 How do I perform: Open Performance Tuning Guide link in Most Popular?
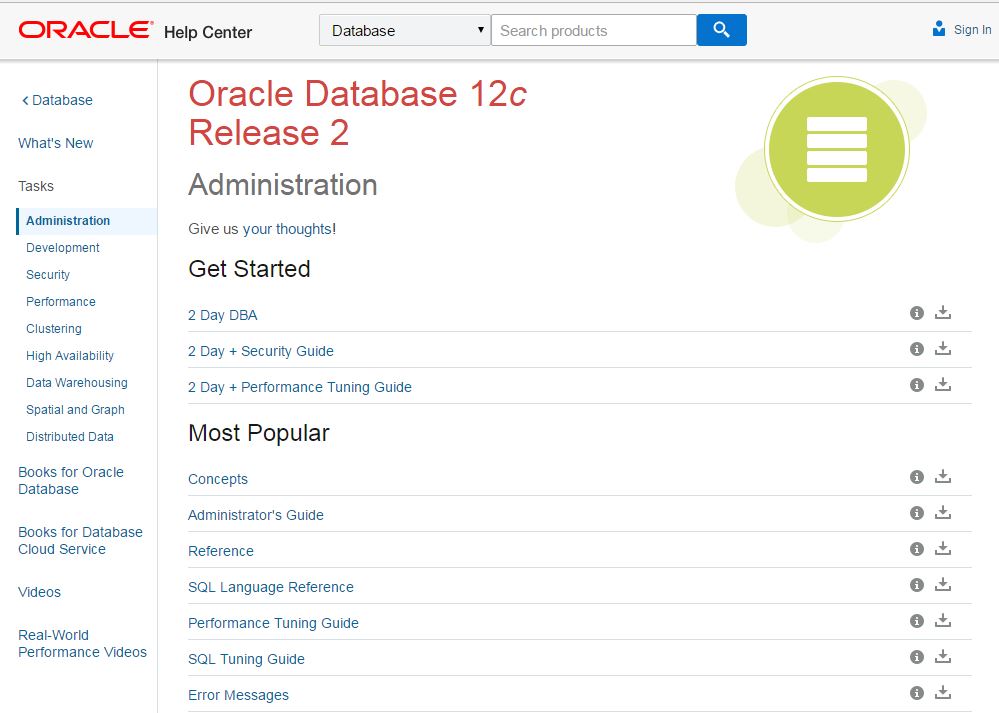273,623
